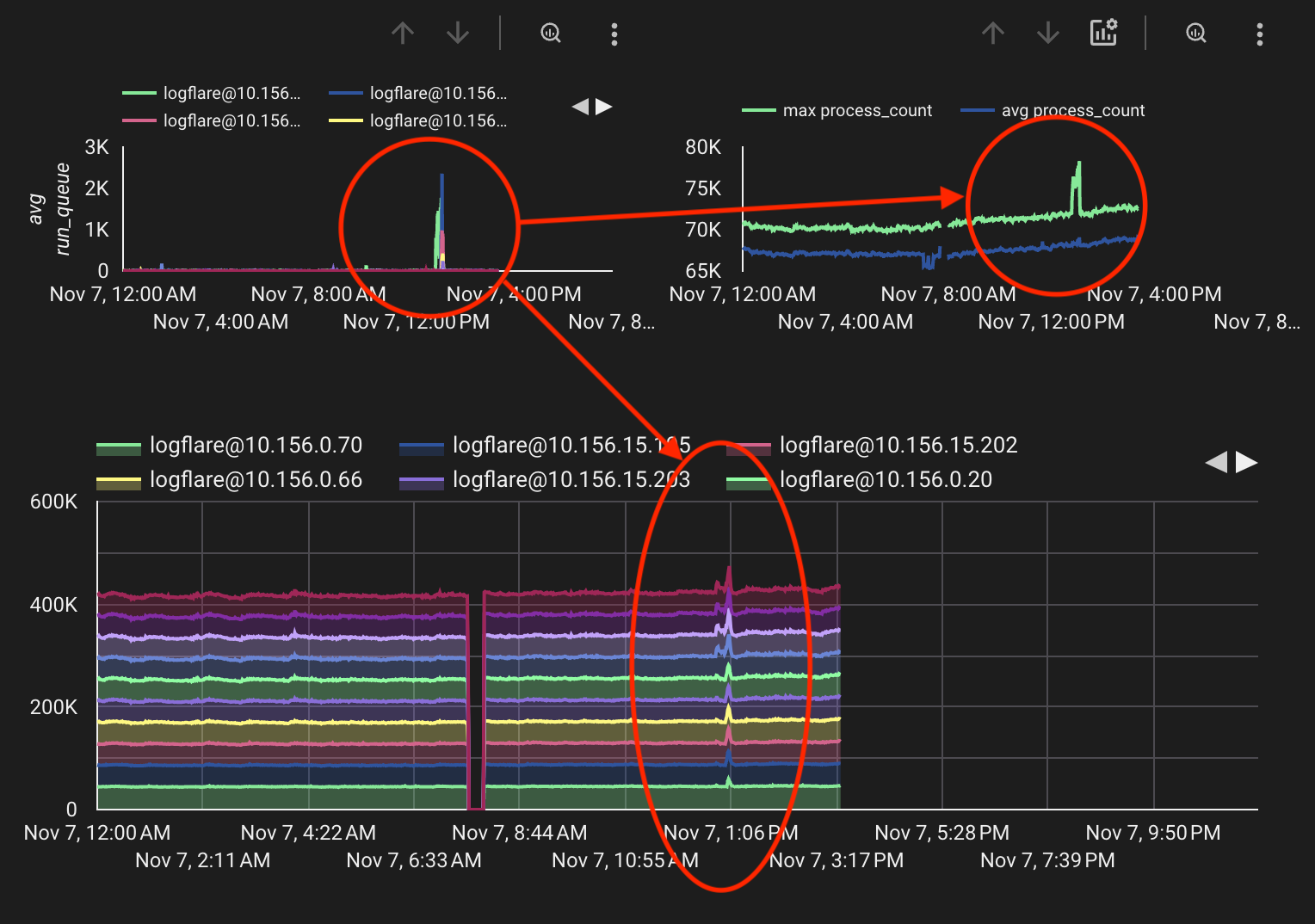Show next legend page in bottom chart
The height and width of the screenshot is (924, 1315).
[x=1246, y=463]
